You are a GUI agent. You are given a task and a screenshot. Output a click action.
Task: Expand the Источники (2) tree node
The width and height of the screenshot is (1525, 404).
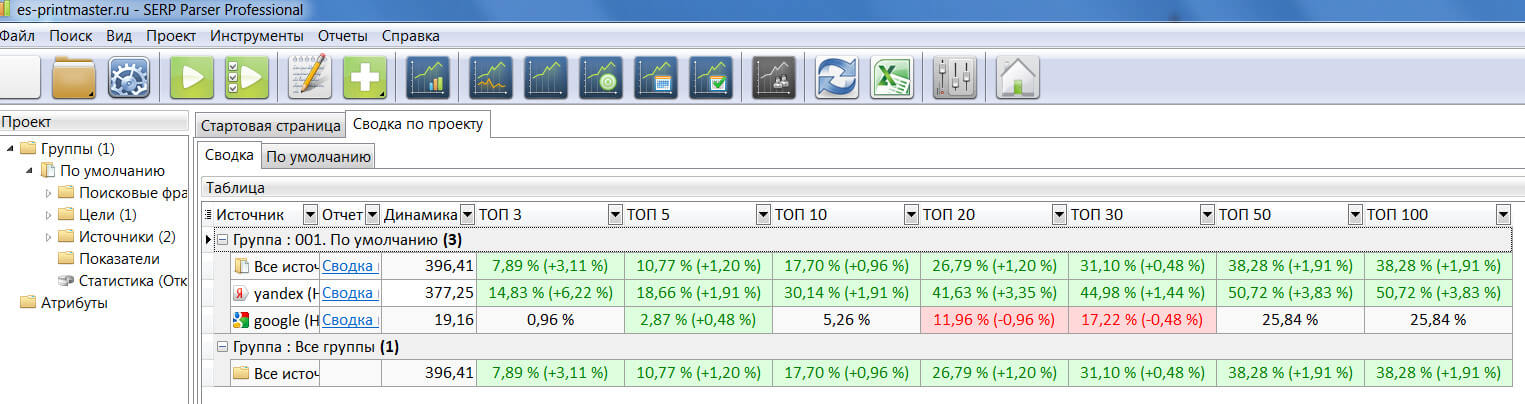(x=47, y=237)
